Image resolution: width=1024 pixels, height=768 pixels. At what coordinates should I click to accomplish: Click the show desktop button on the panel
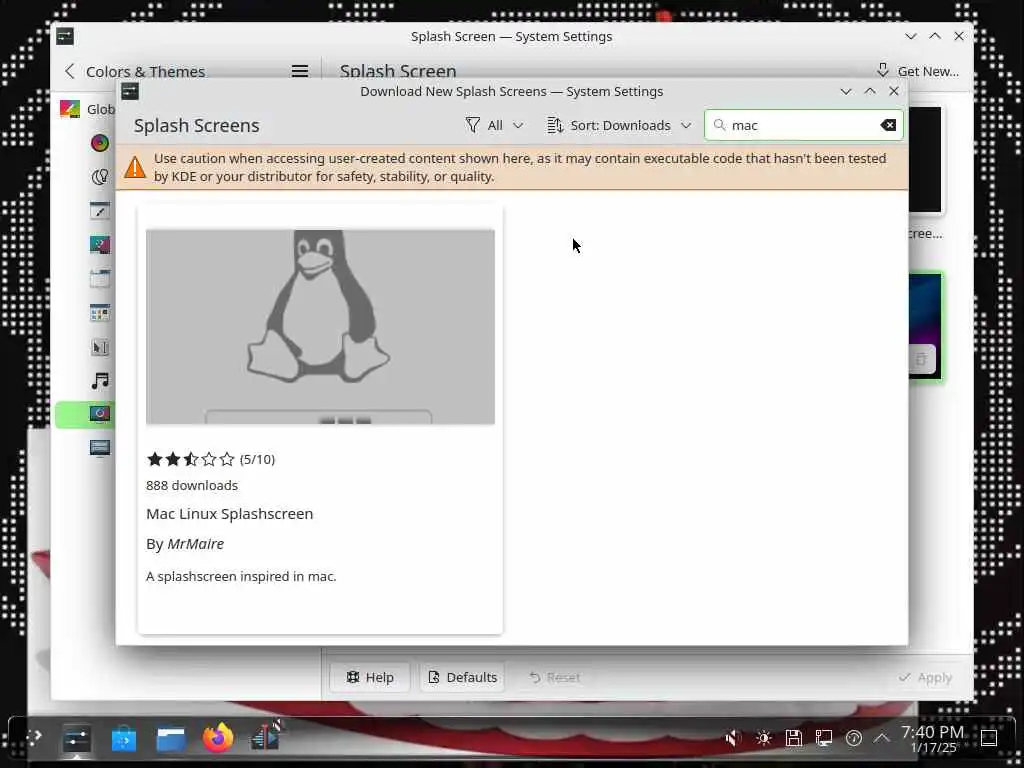tap(989, 738)
